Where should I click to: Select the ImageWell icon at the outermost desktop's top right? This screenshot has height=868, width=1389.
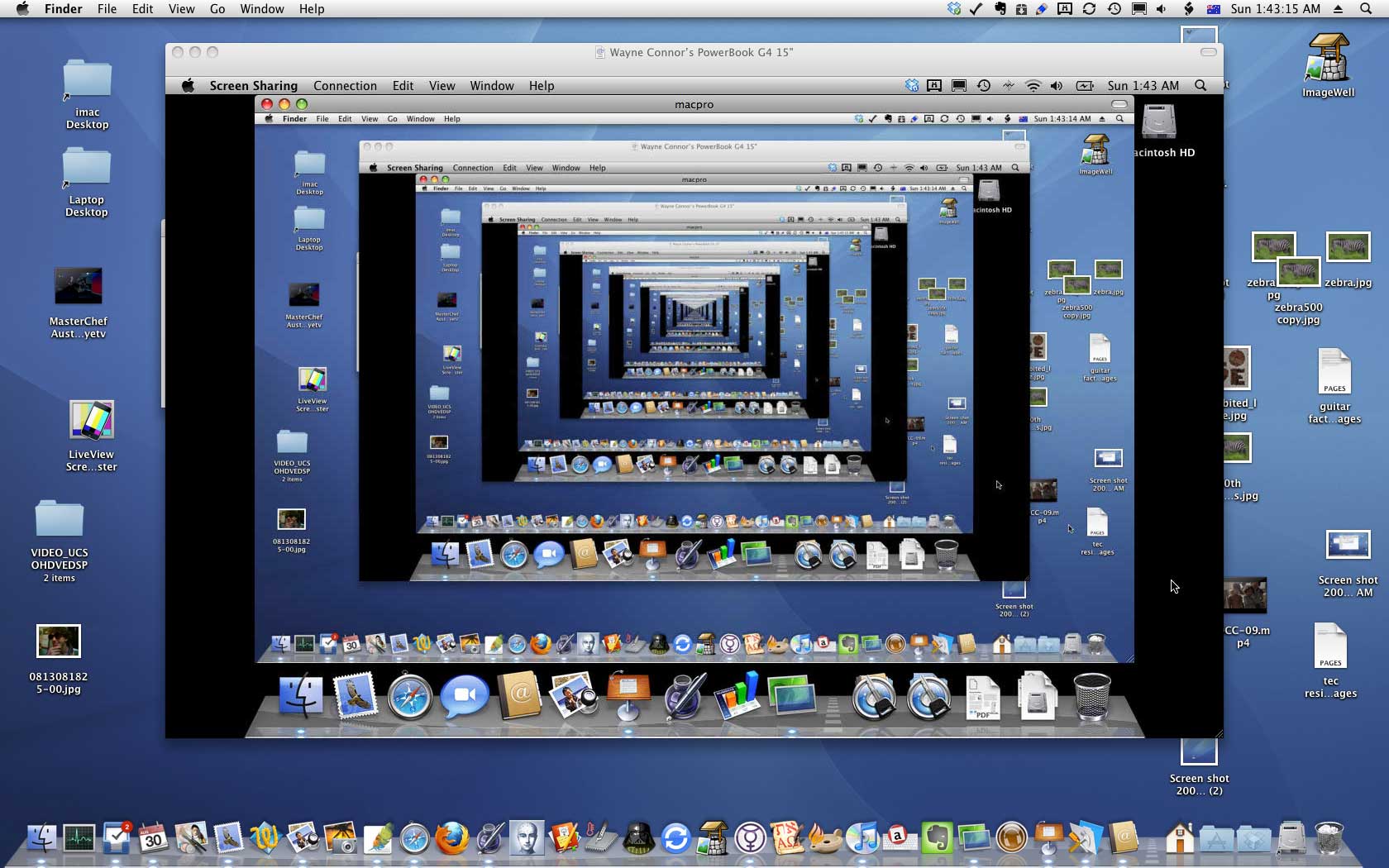pos(1328,66)
